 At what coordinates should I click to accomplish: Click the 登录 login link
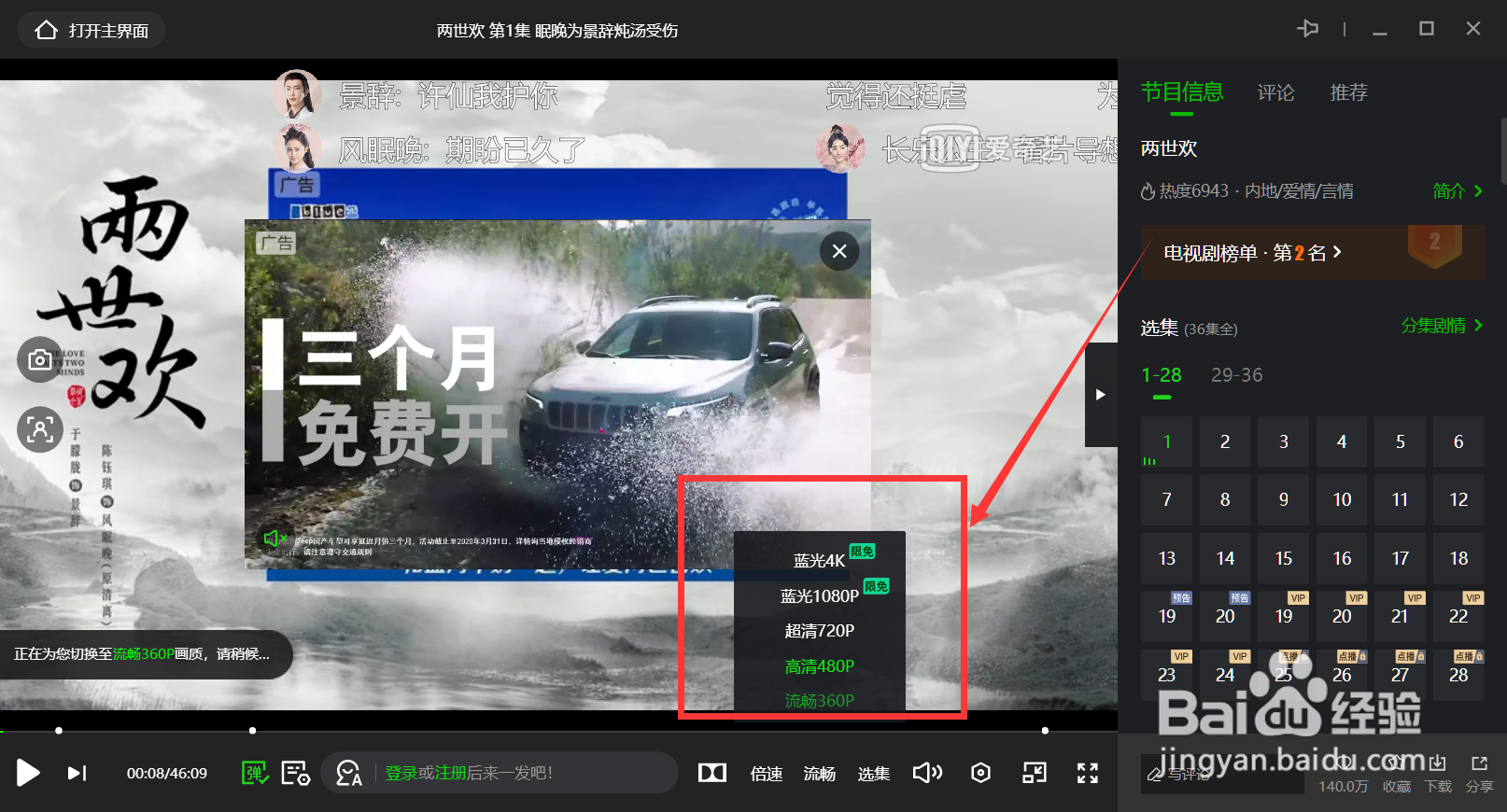(x=401, y=773)
